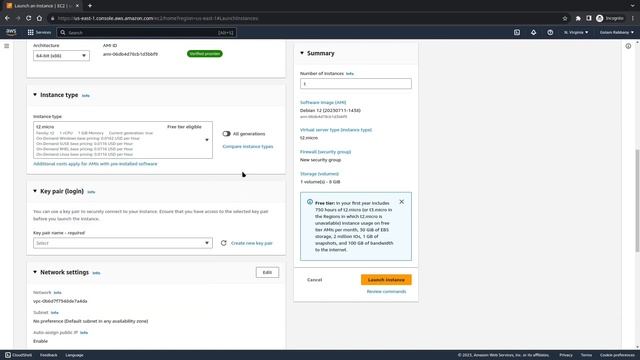Click the Cancel button
Image resolution: width=640 pixels, height=360 pixels.
pyautogui.click(x=315, y=280)
